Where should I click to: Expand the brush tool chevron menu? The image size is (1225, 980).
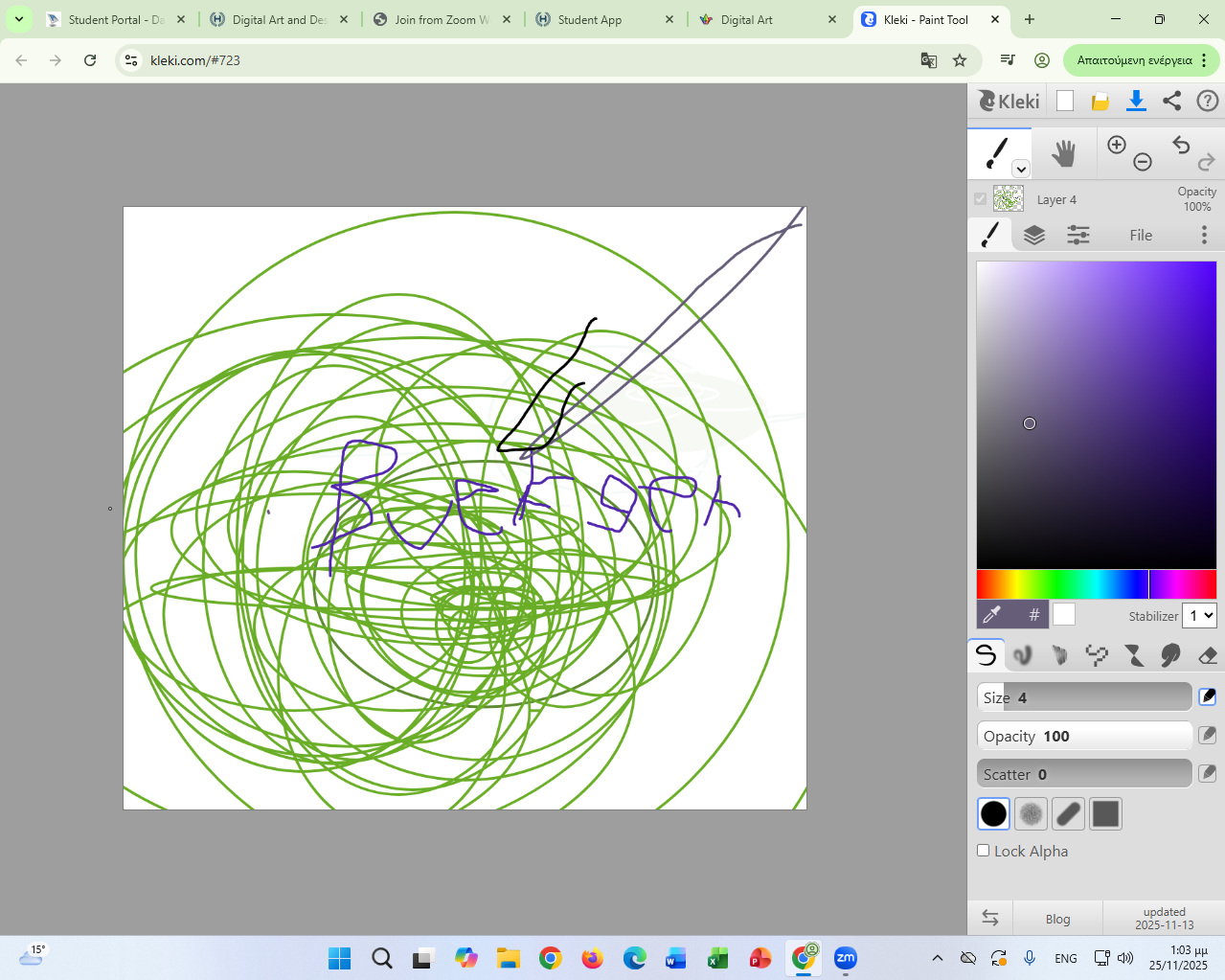coord(1021,170)
